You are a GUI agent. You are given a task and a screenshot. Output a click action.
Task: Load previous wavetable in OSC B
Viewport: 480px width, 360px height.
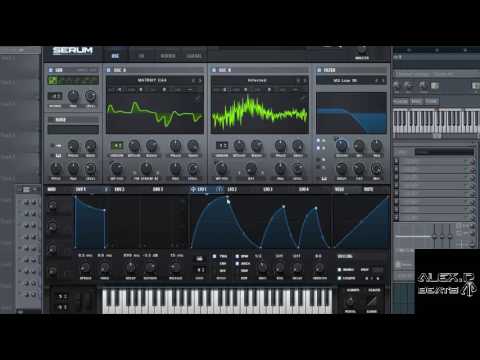click(298, 80)
